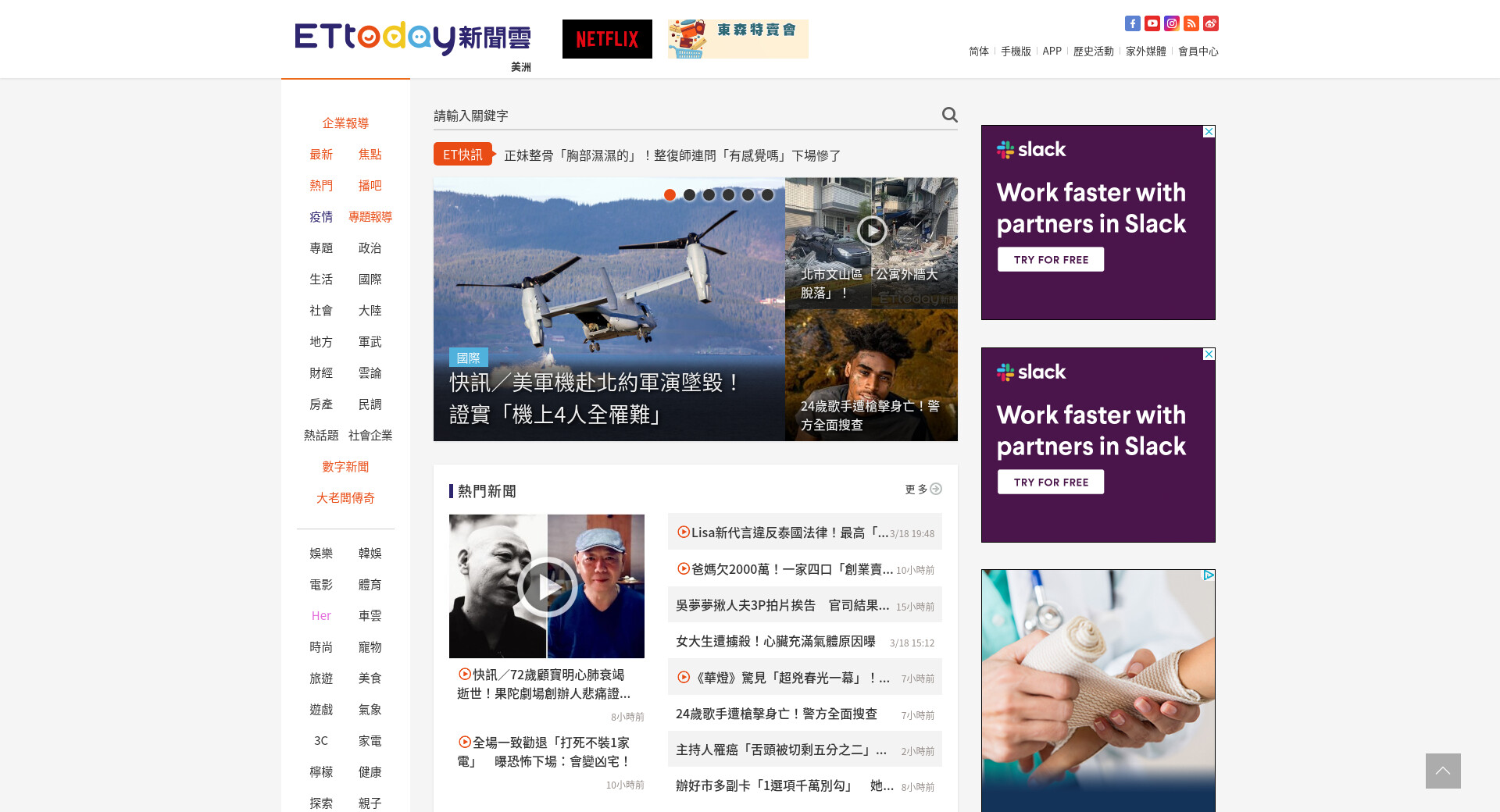Open the 24歲歌手遭槍擊身亡 carousel thumbnail

(871, 375)
